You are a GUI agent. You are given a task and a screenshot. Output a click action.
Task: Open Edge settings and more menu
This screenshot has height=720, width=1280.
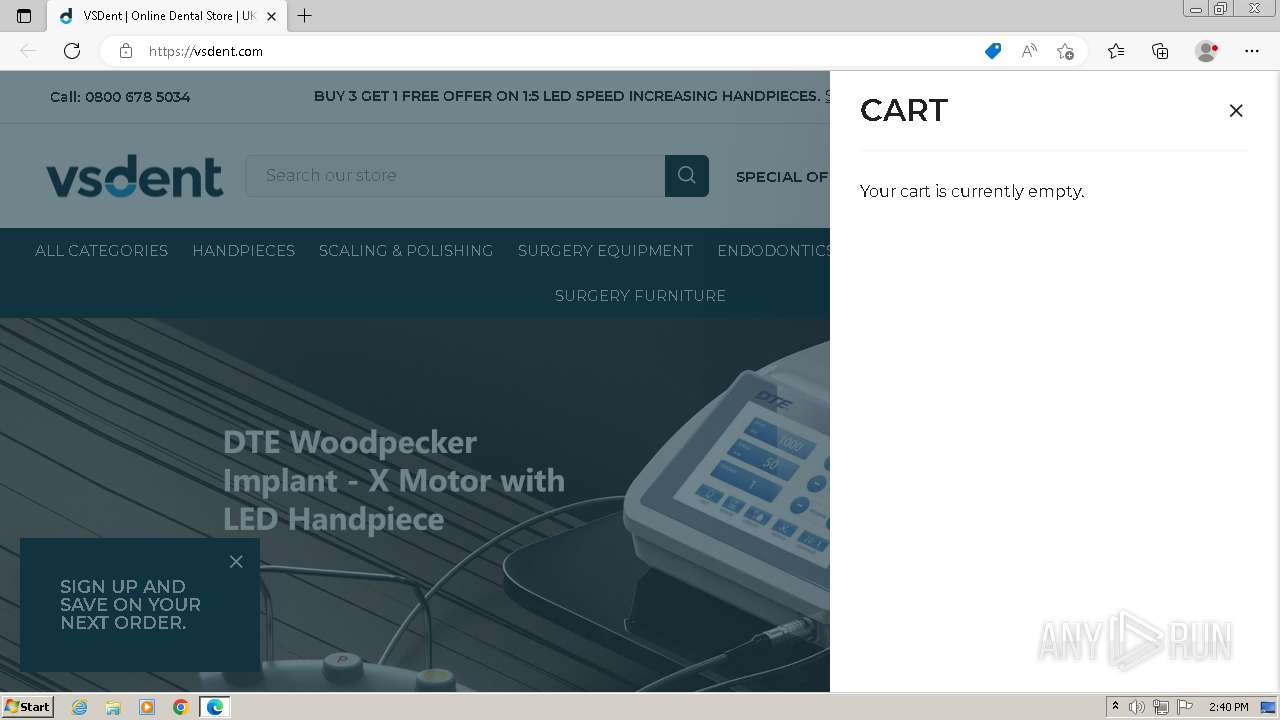pos(1252,51)
